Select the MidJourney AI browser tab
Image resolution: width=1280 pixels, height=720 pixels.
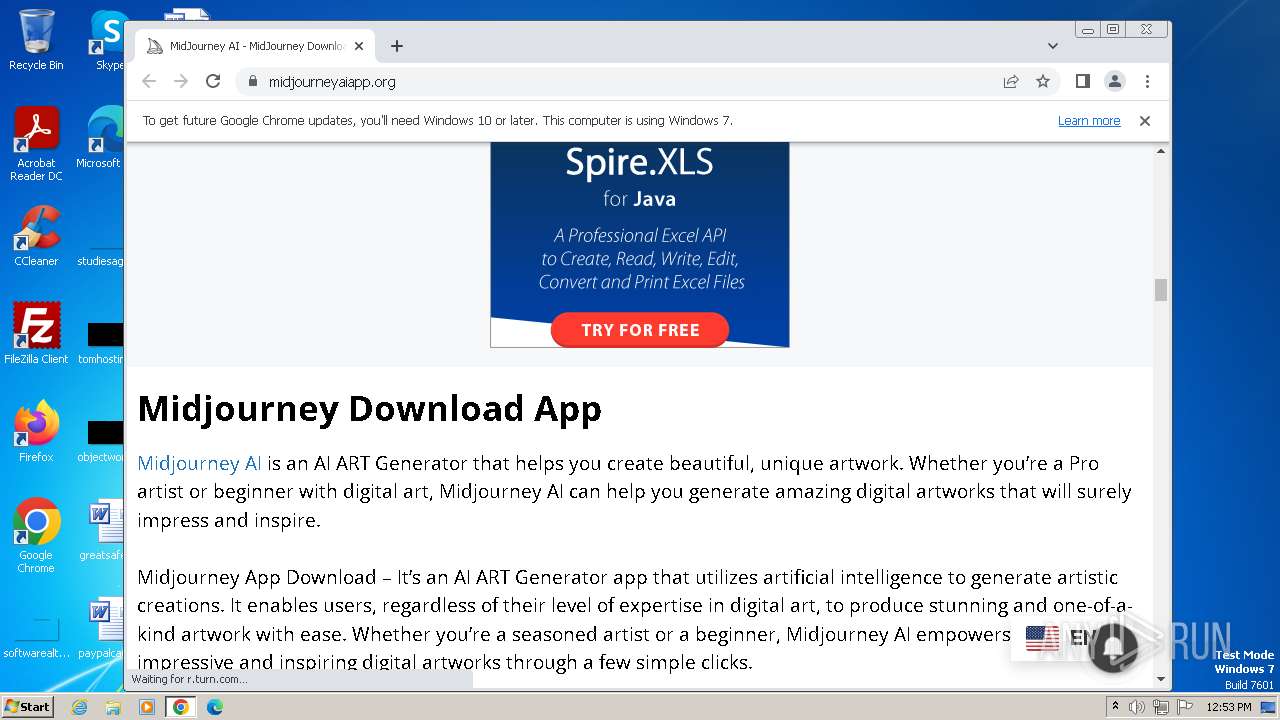[x=255, y=46]
